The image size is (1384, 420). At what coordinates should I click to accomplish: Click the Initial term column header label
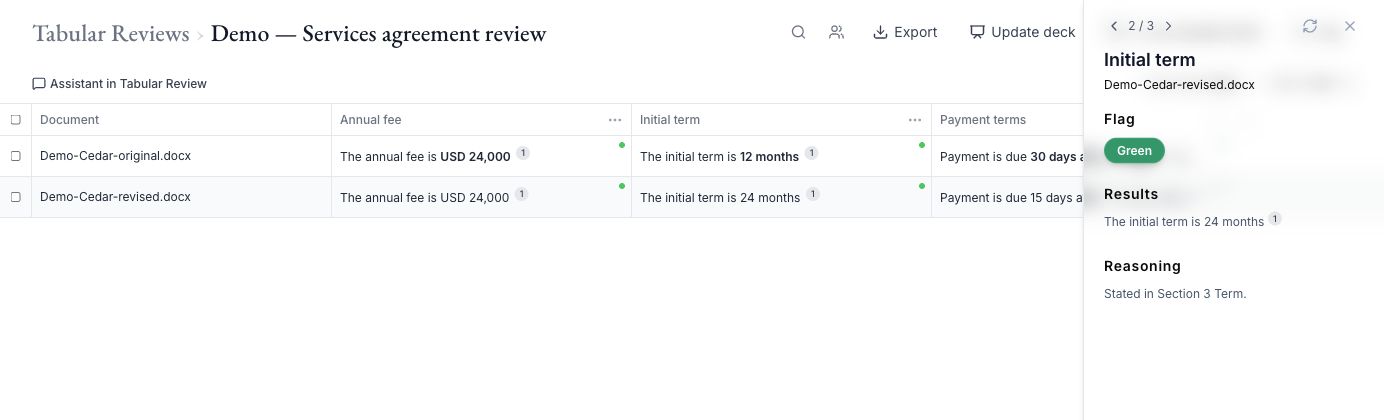[670, 120]
